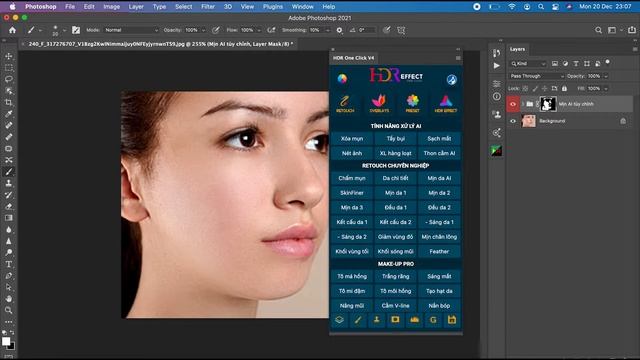This screenshot has height=360, width=640.
Task: Click the Cằm V-line button
Action: pyautogui.click(x=396, y=306)
